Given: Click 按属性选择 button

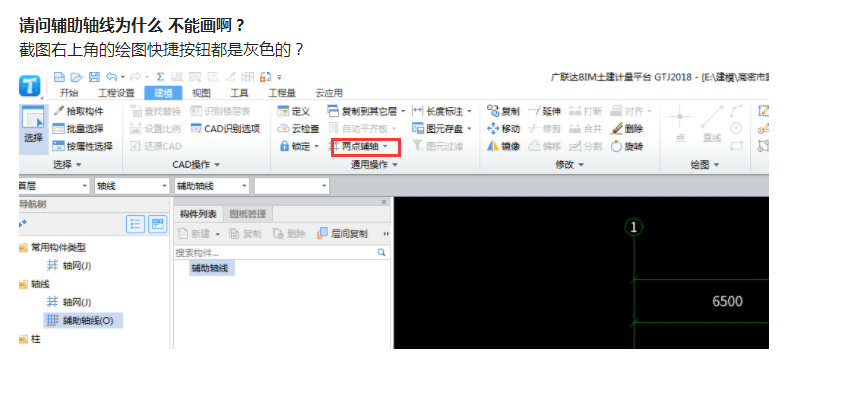Looking at the screenshot, I should [x=83, y=146].
